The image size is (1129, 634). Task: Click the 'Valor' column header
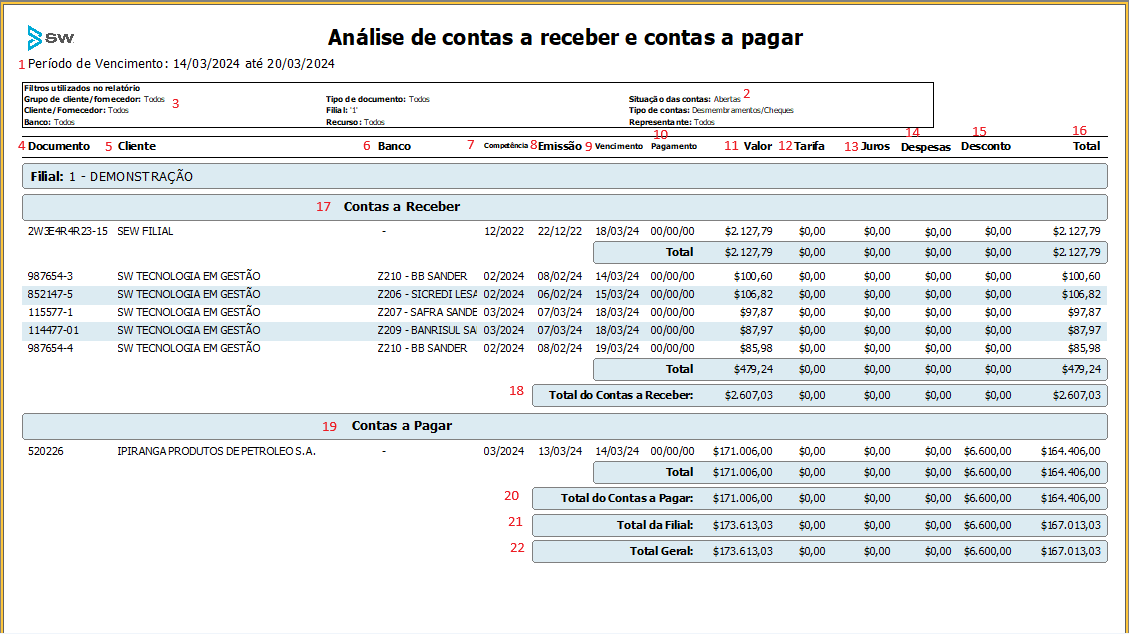[757, 146]
